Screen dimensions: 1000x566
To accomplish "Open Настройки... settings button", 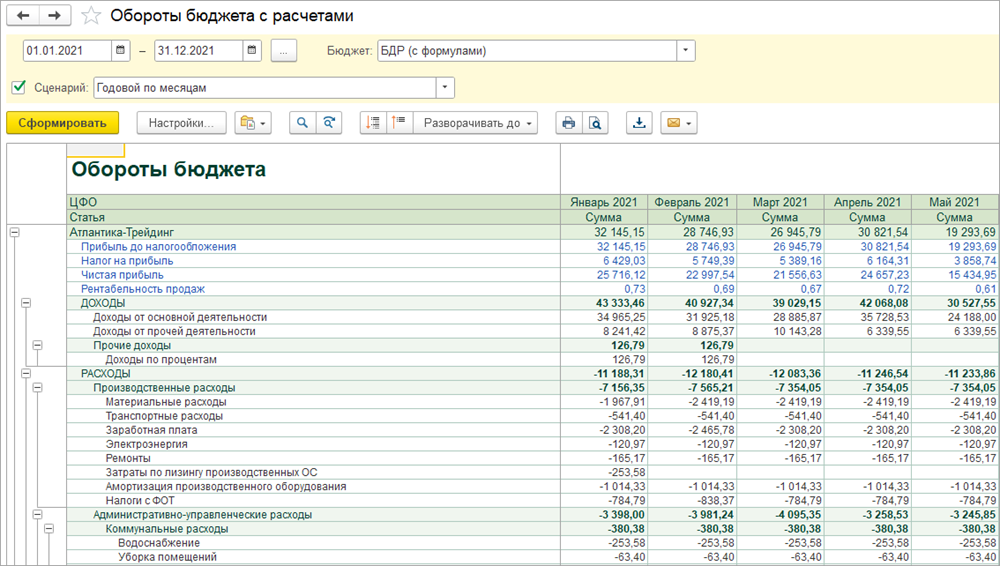I will point(181,123).
